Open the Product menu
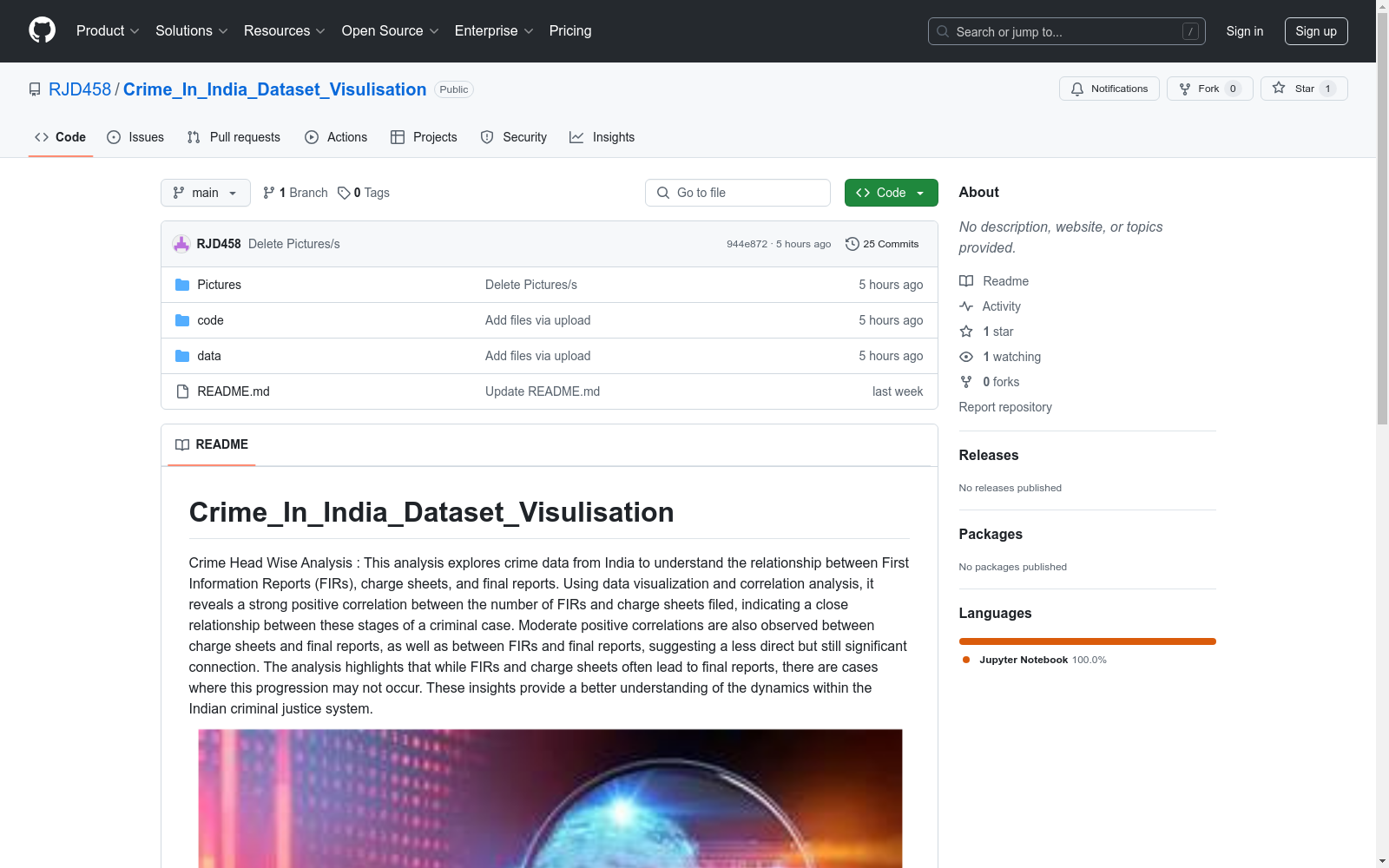 click(x=108, y=30)
